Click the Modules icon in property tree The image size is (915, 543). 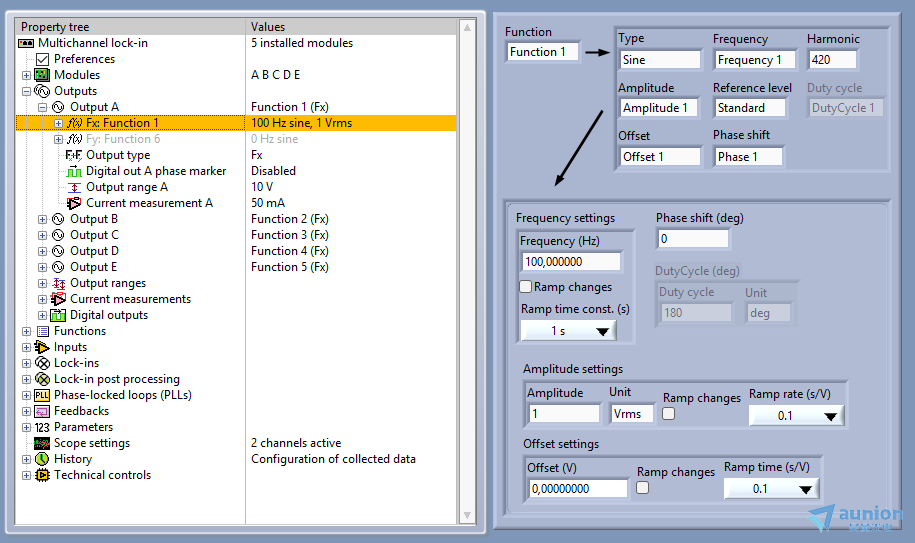click(x=42, y=75)
